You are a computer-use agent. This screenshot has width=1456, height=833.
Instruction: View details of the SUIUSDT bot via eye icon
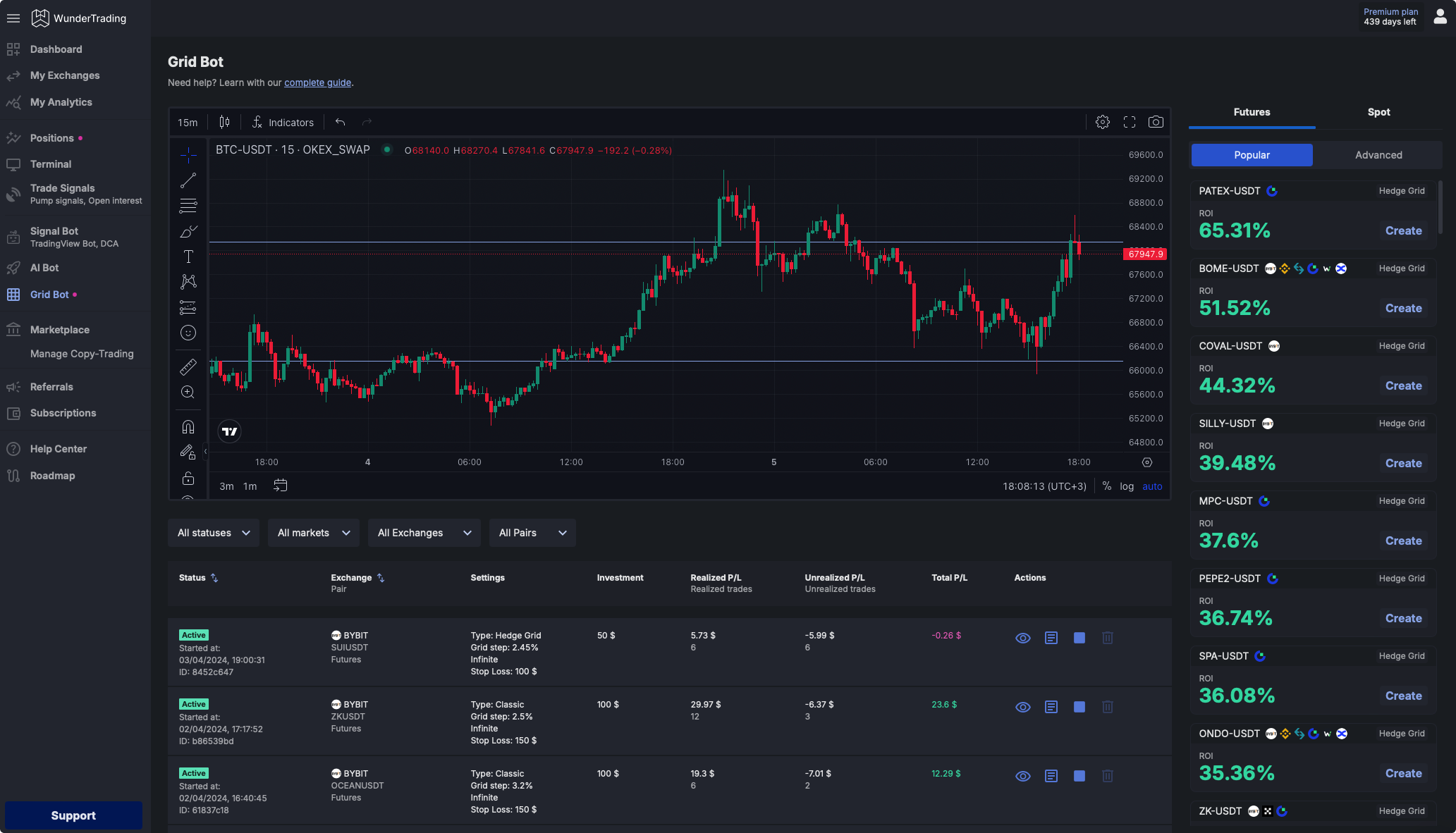(1022, 638)
